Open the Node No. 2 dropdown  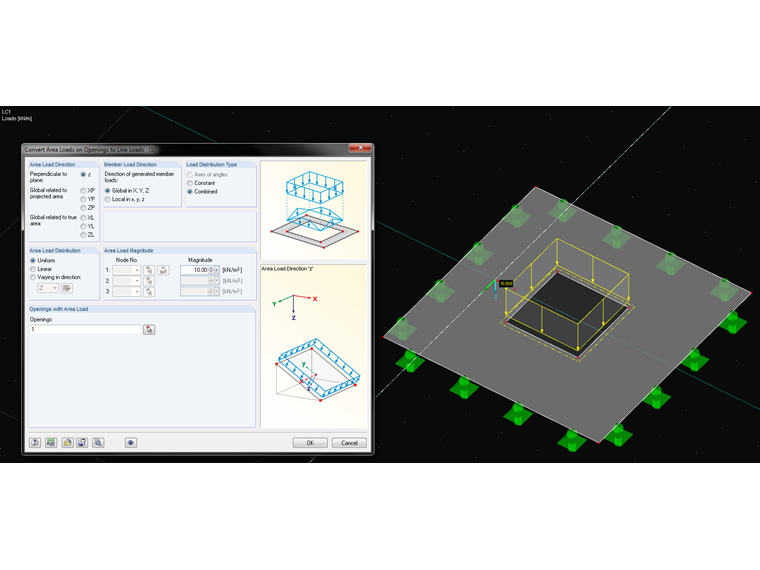pyautogui.click(x=137, y=281)
